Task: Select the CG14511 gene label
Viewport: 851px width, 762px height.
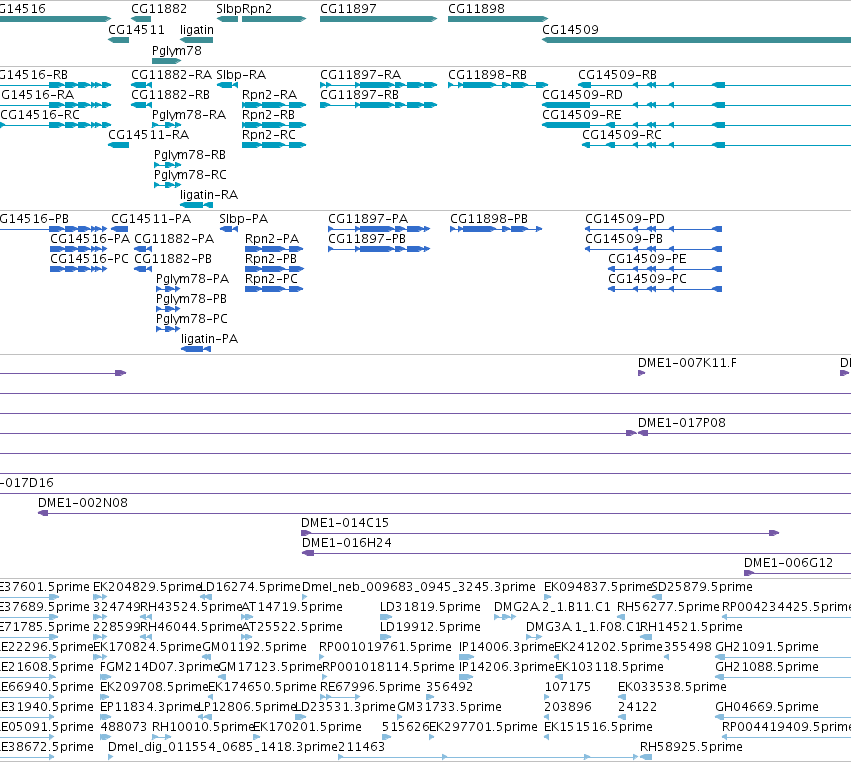Action: click(x=136, y=30)
